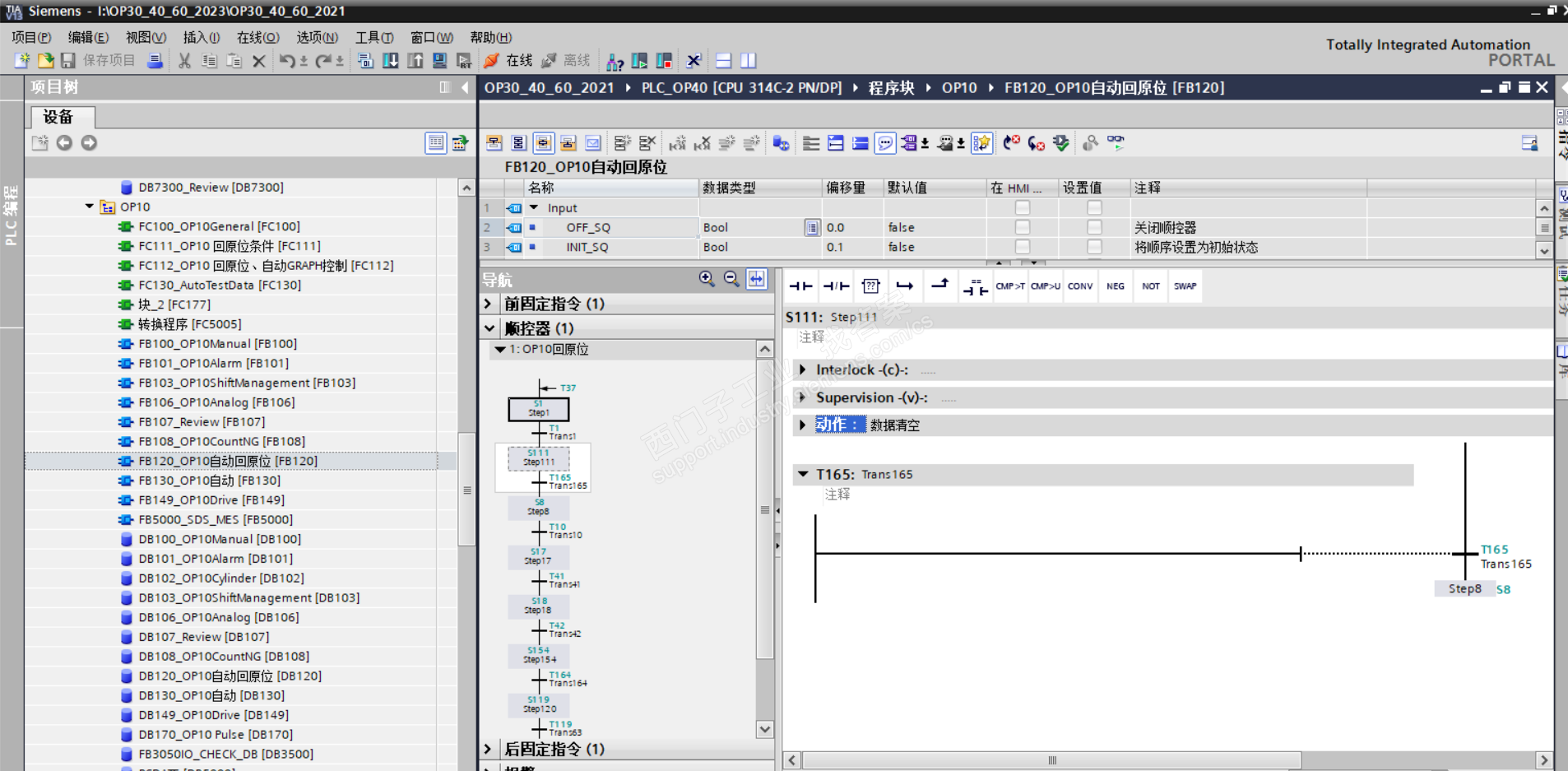The height and width of the screenshot is (771, 1568).
Task: Open FB130_OP10自动 [FB130] block
Action: [x=209, y=481]
